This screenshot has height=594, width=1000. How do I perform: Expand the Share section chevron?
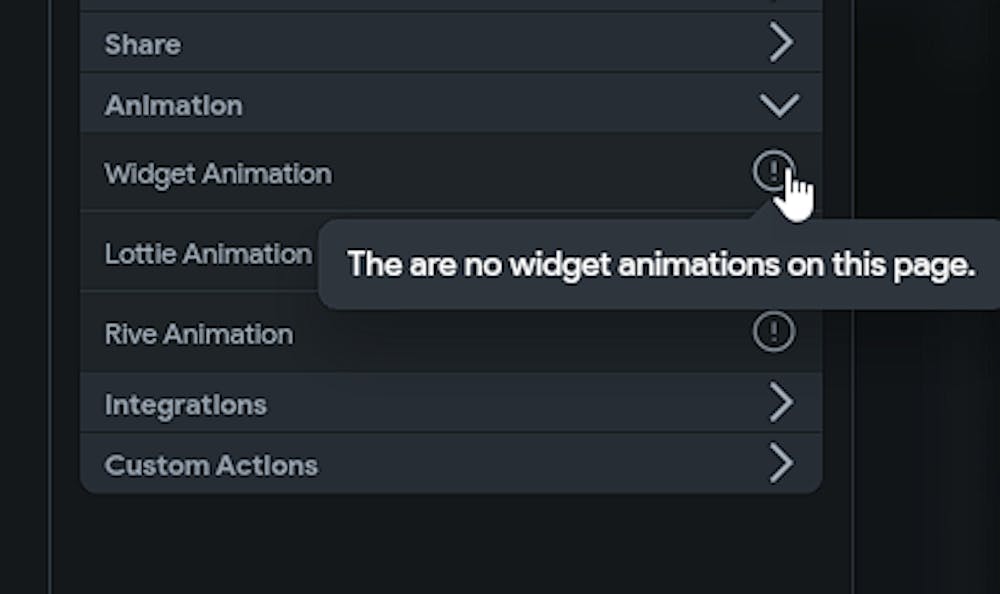[x=780, y=43]
